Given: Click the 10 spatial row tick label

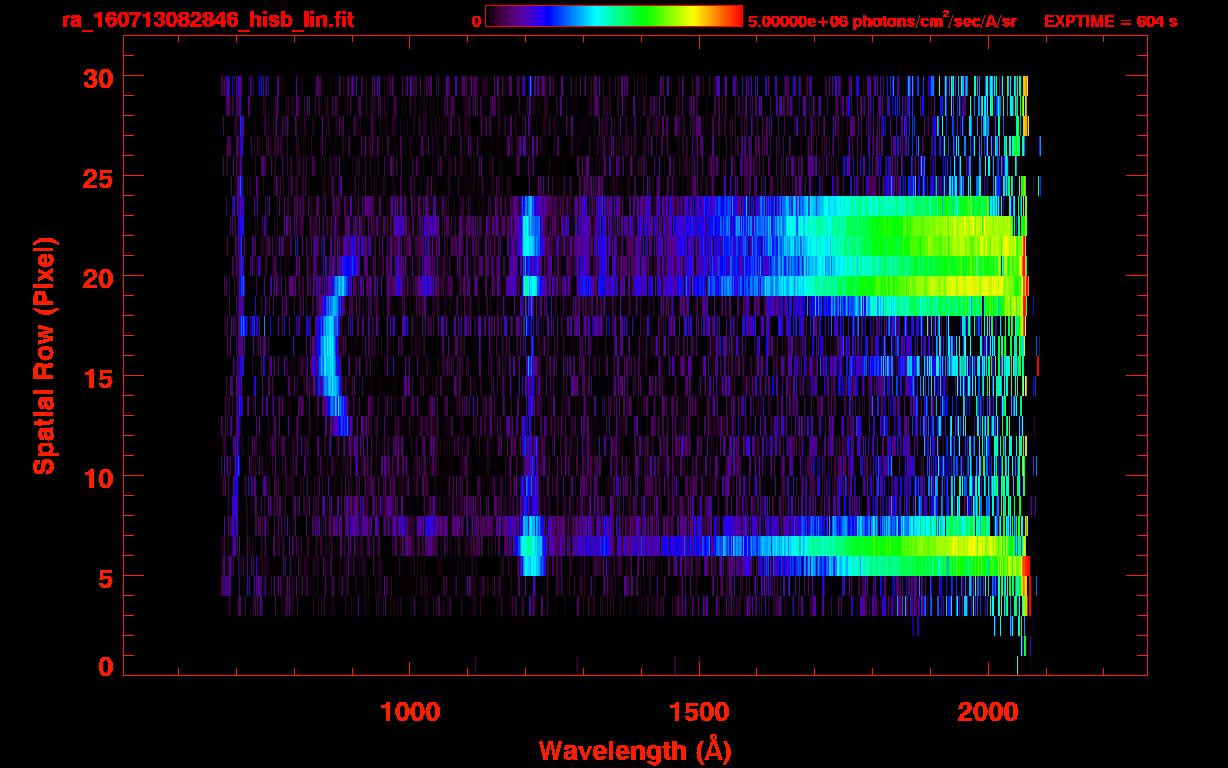Looking at the screenshot, I should [100, 477].
